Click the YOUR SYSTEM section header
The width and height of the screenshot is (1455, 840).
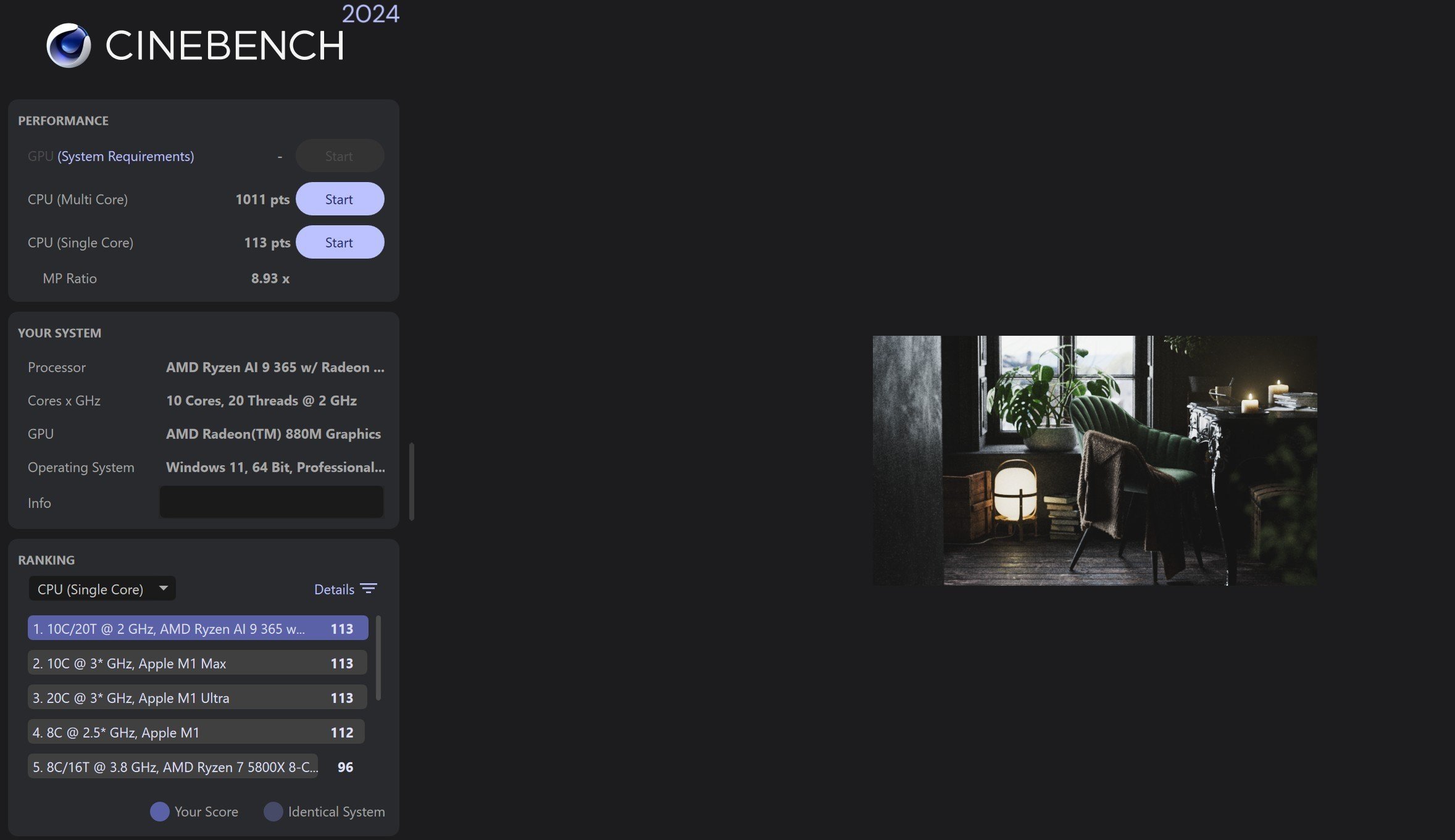click(59, 331)
